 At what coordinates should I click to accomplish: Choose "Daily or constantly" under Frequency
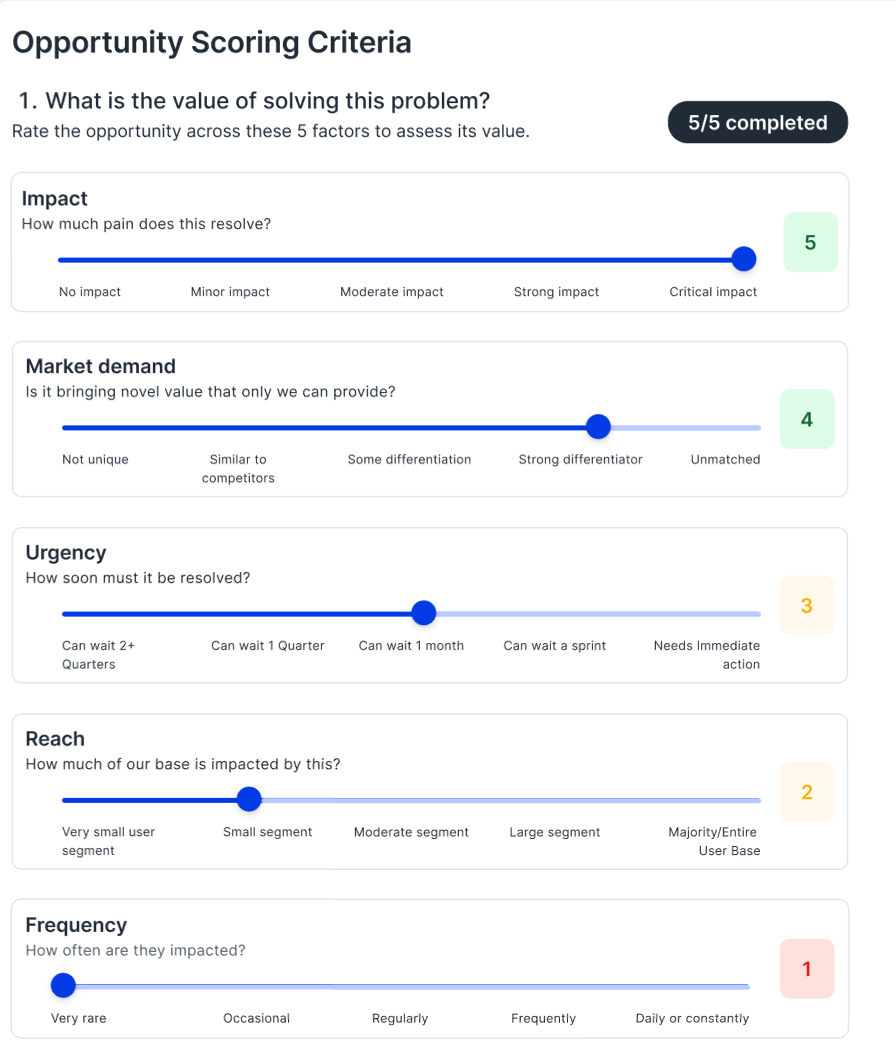pos(692,1018)
